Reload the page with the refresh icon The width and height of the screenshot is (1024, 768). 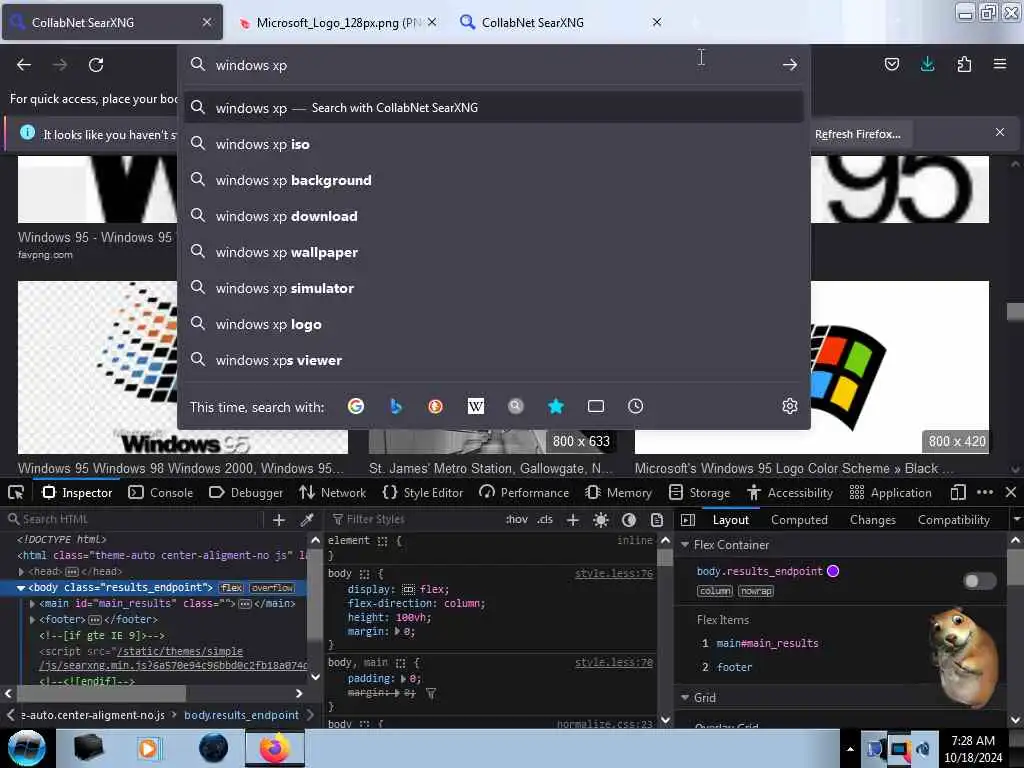[96, 65]
